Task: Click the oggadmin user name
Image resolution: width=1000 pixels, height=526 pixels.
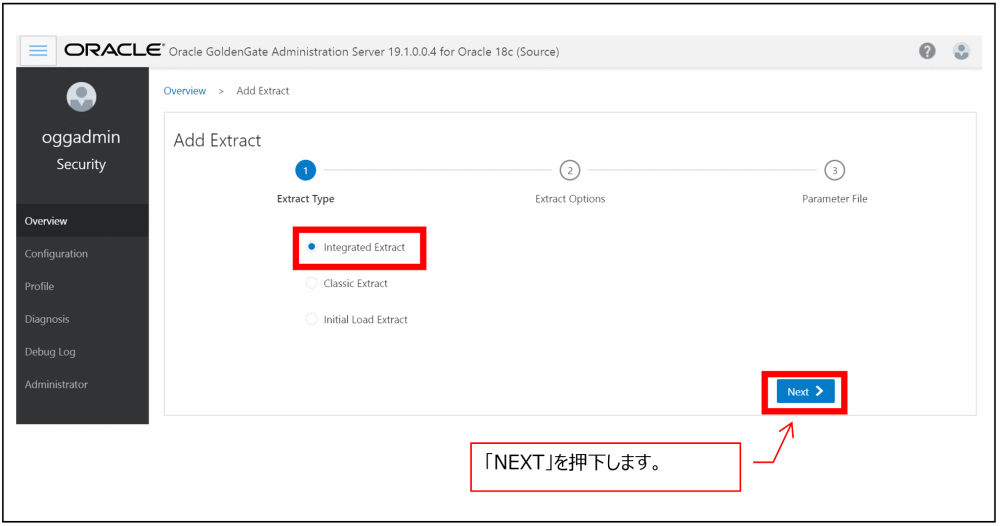Action: coord(81,137)
